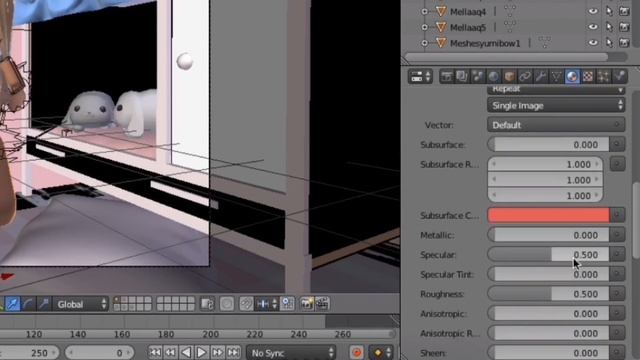This screenshot has width=640, height=360.
Task: Open the Single Image dropdown
Action: (556, 106)
